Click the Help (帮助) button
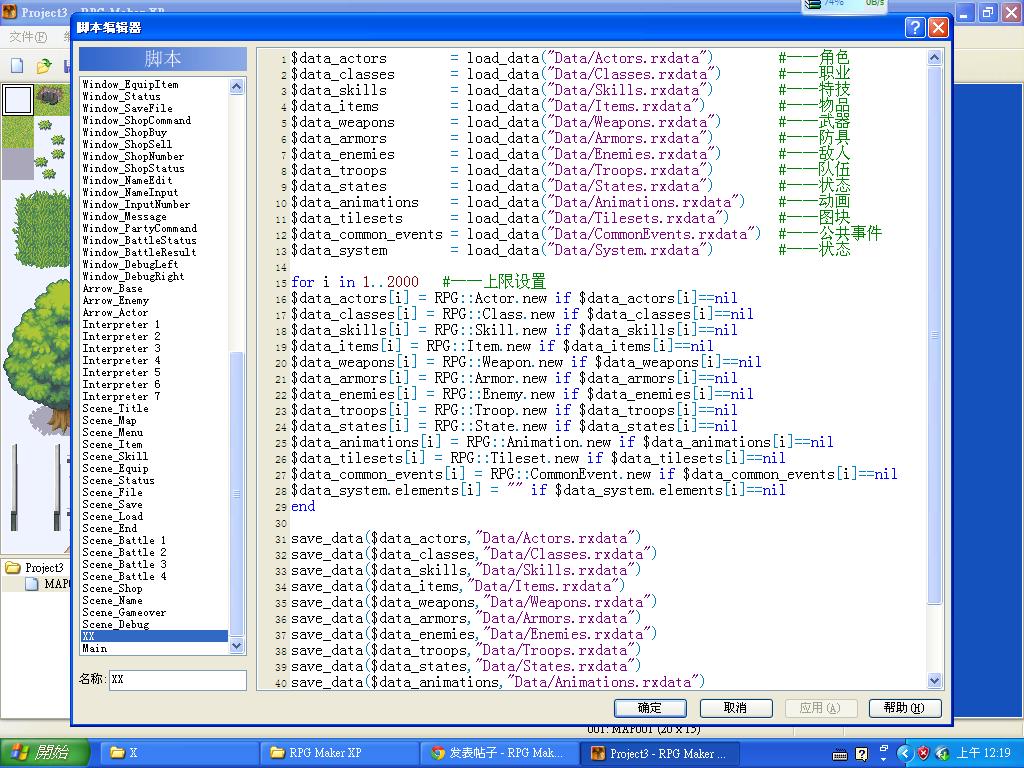Image resolution: width=1024 pixels, height=768 pixels. (x=905, y=707)
